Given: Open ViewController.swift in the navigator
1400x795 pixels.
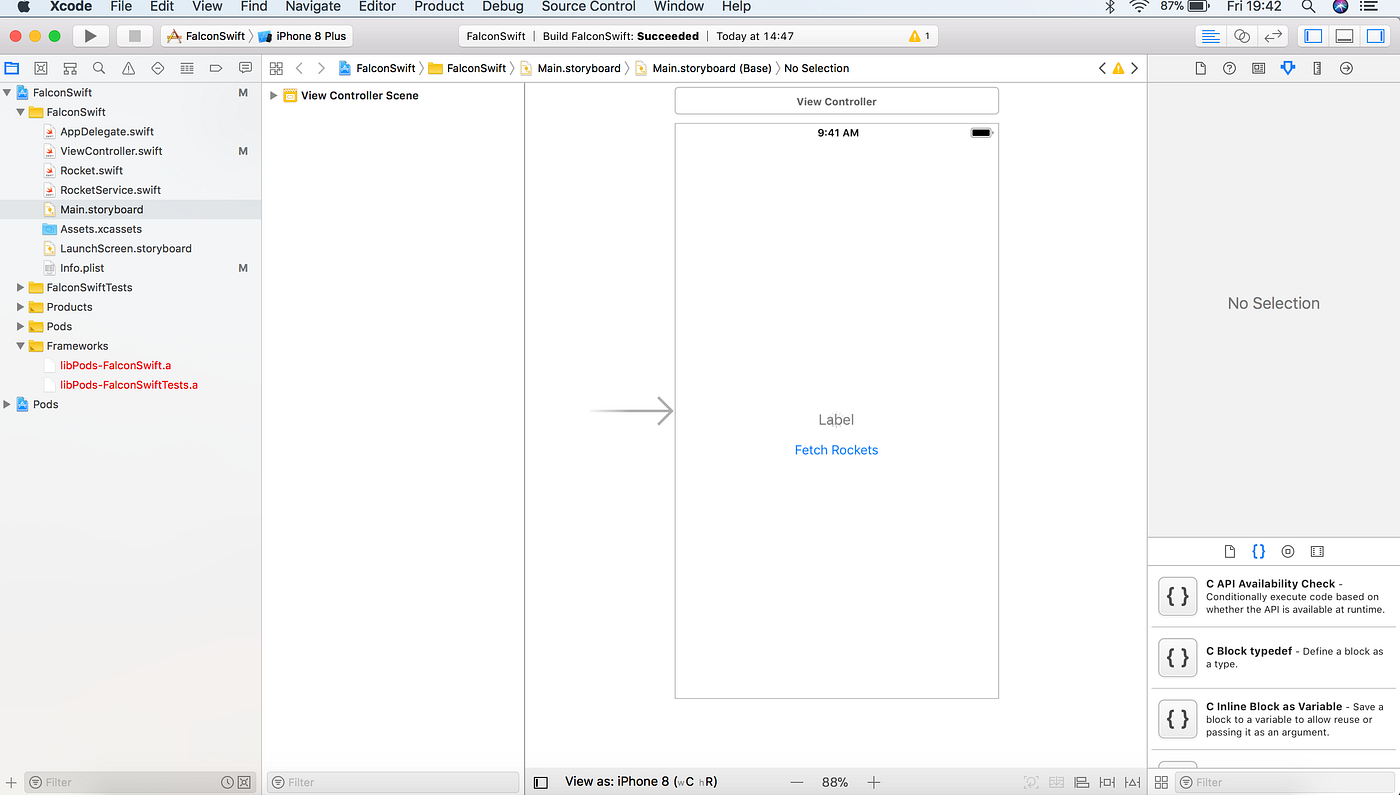Looking at the screenshot, I should (111, 151).
